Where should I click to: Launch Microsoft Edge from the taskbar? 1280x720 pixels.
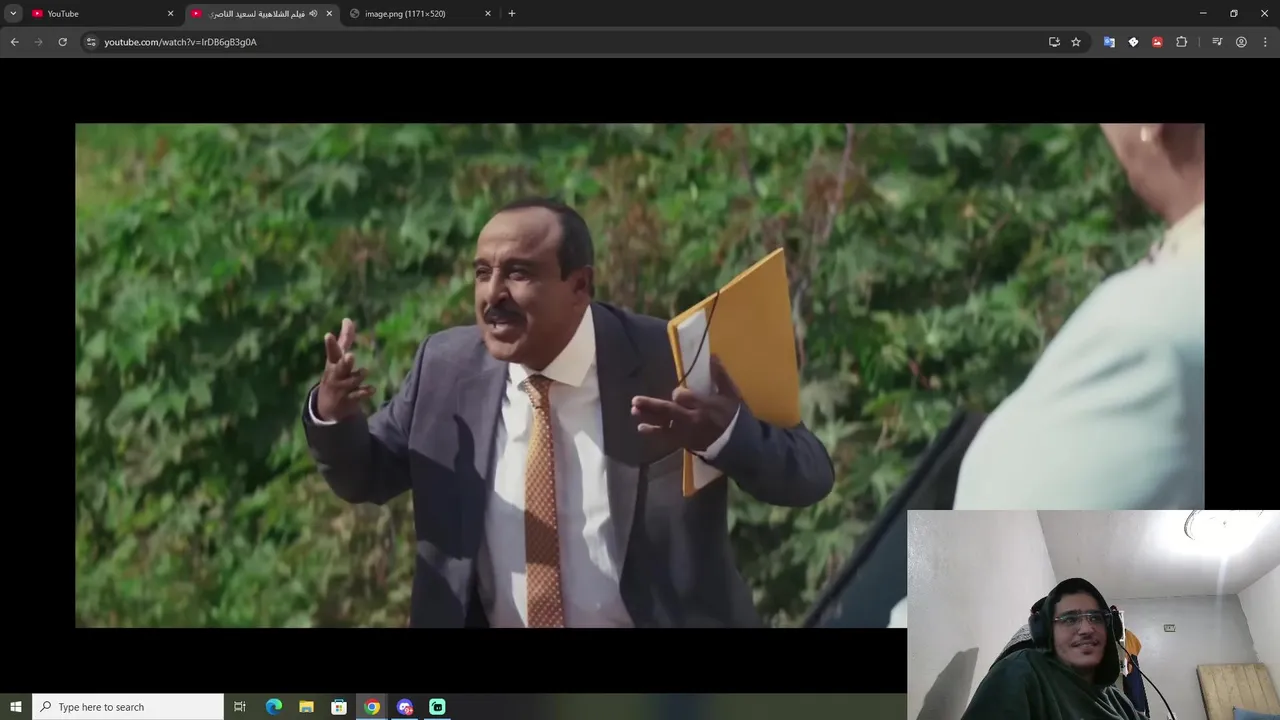click(274, 707)
